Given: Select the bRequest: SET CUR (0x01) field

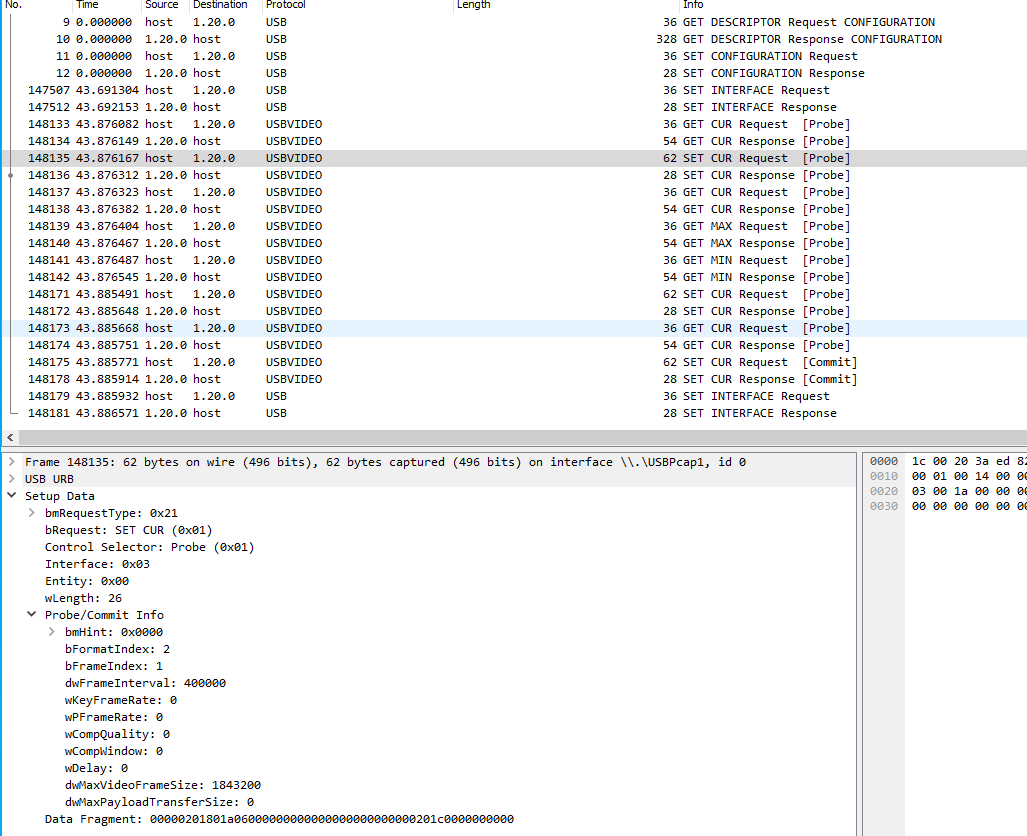Looking at the screenshot, I should pos(128,530).
